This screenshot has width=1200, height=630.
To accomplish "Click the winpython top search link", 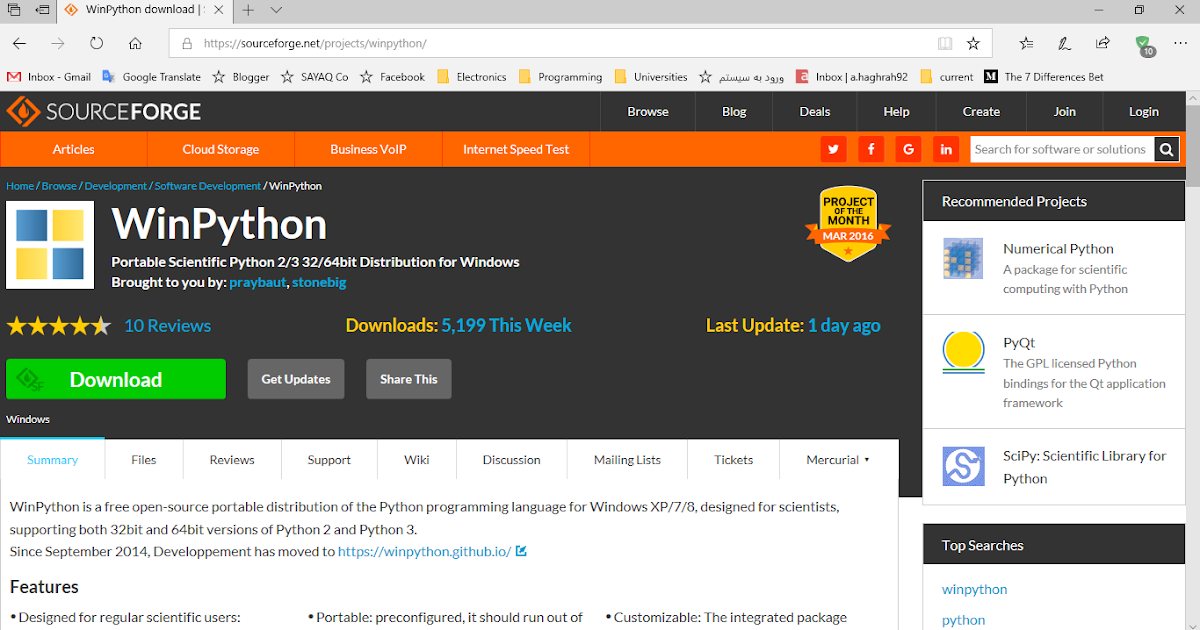I will pos(974,589).
